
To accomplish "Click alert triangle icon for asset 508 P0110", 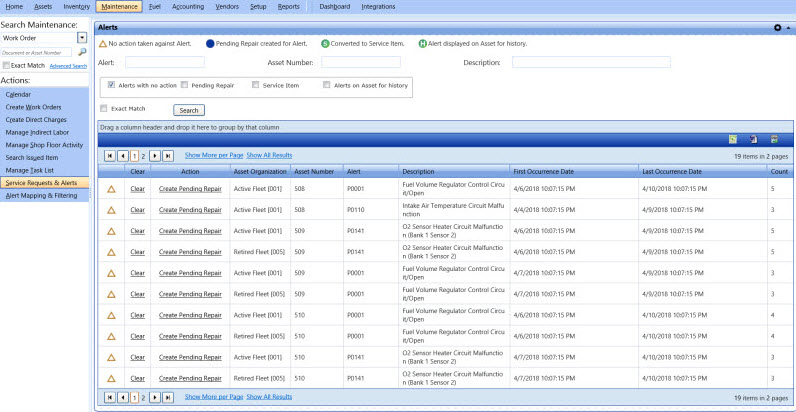I will point(111,210).
